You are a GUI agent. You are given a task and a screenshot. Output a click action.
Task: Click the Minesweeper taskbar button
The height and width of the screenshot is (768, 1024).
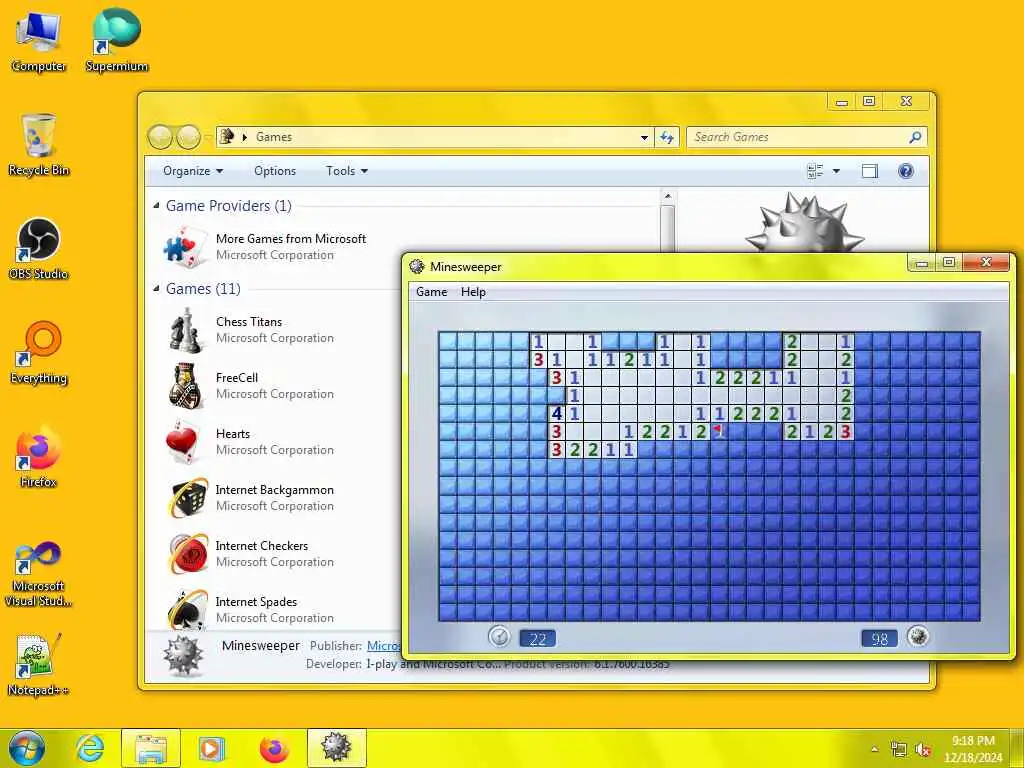click(x=336, y=748)
